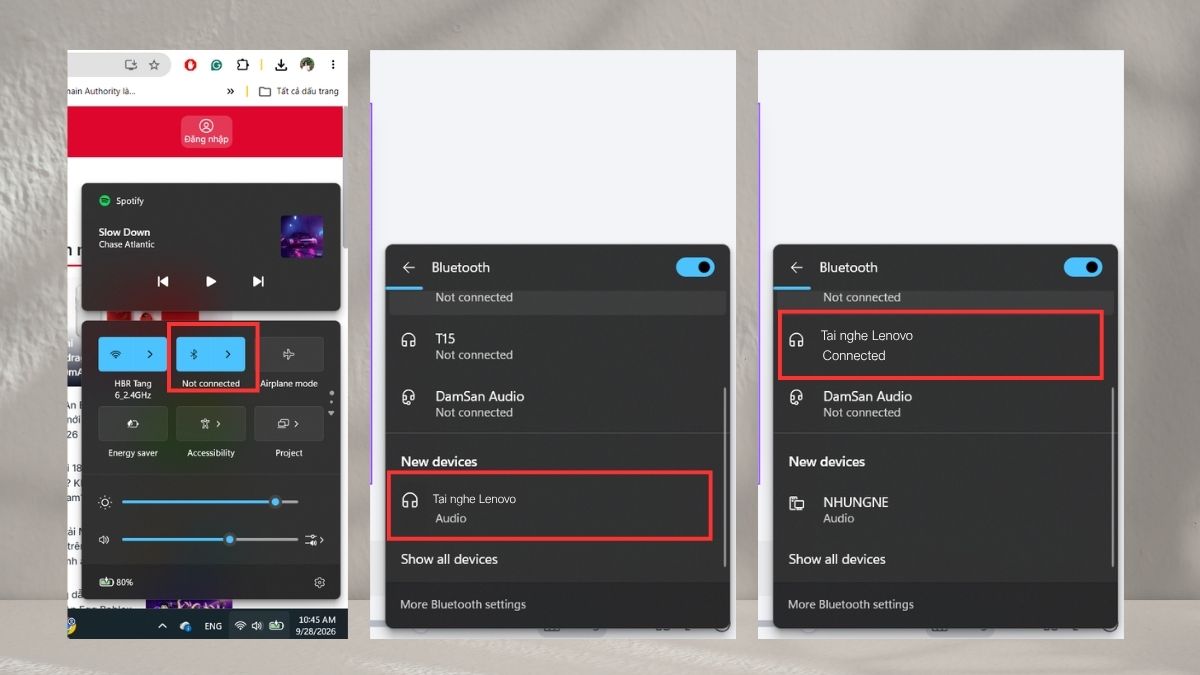Select connected Tai nghe Lenovo device
This screenshot has height=675, width=1200.
[941, 345]
